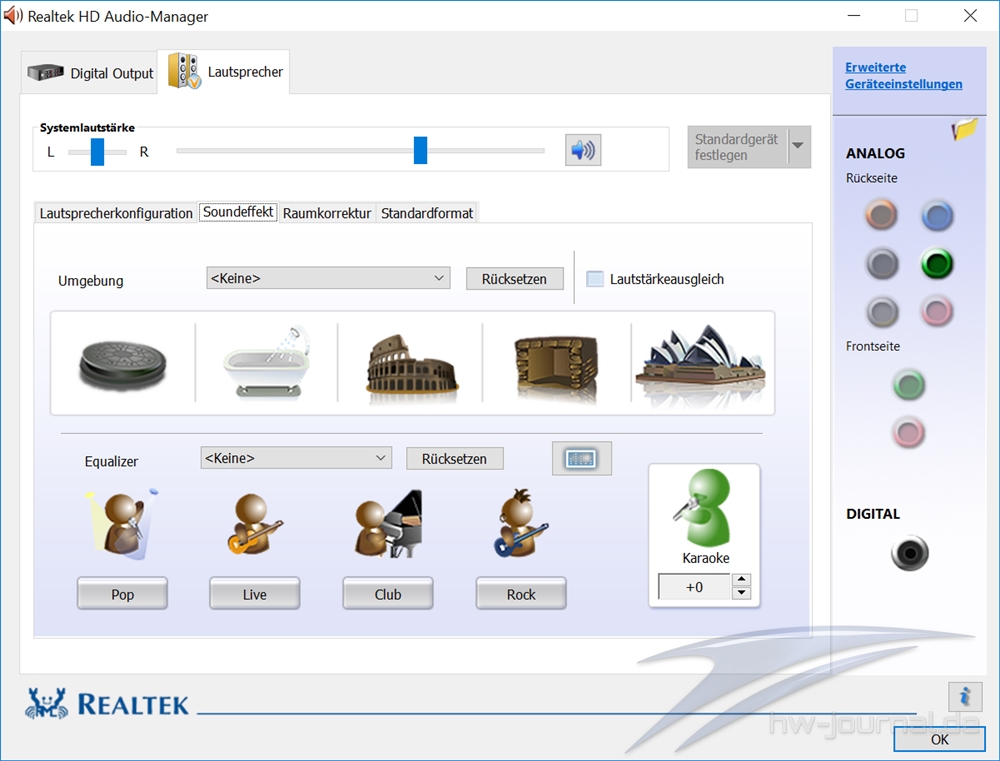This screenshot has height=761, width=1000.
Task: Mute the system volume speaker icon
Action: coord(583,151)
